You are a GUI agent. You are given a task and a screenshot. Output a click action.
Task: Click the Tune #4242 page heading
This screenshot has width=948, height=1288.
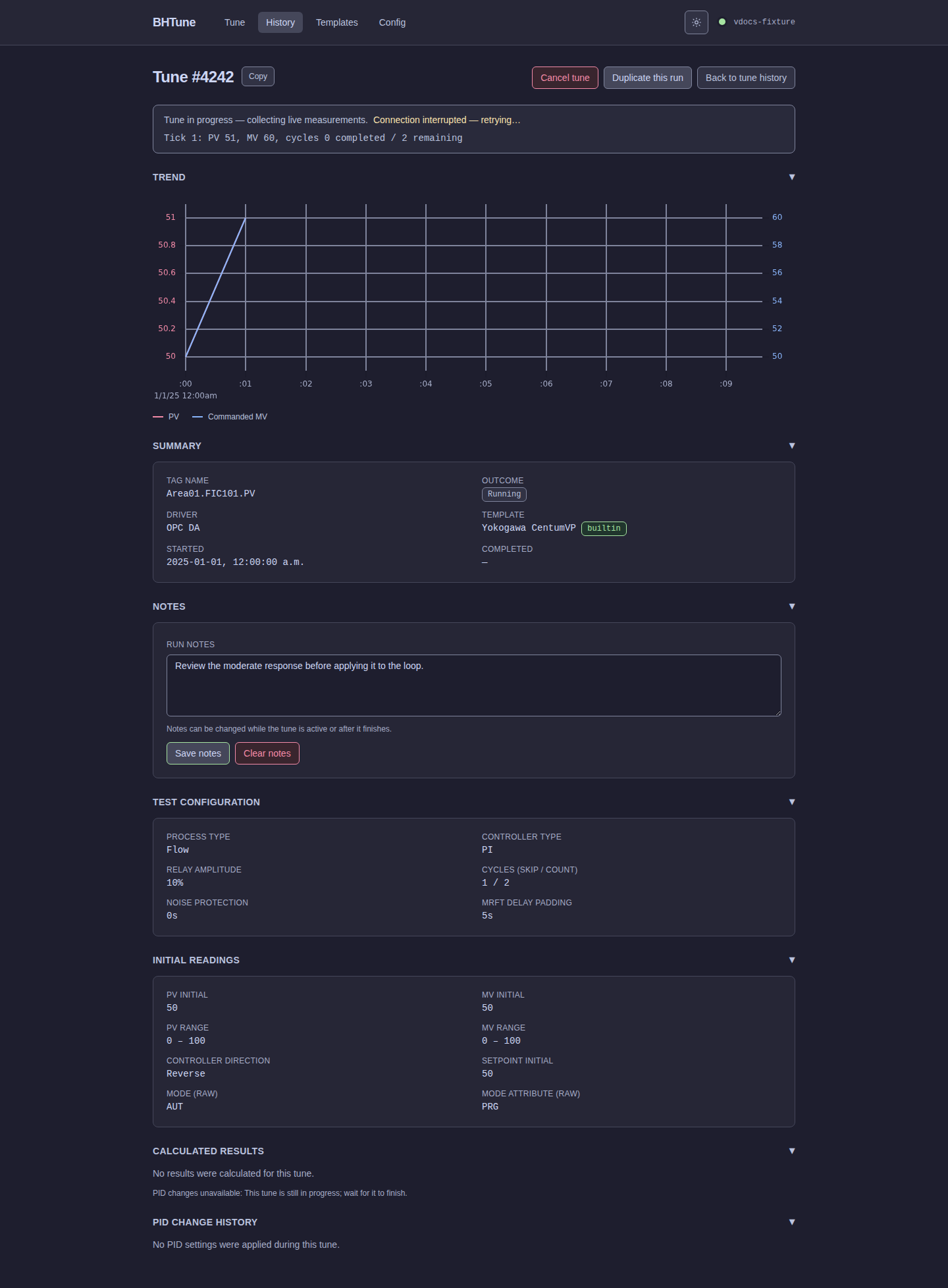click(x=193, y=77)
